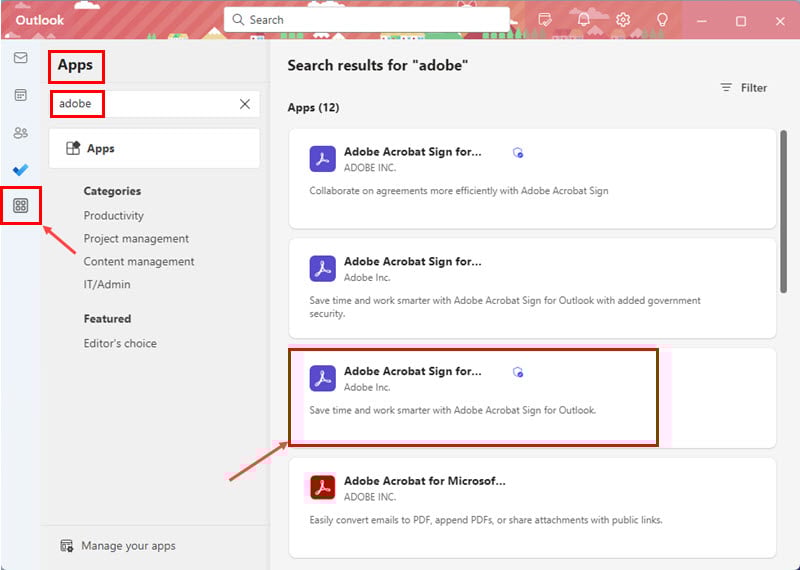The image size is (800, 570).
Task: Click the Adobe Acrobat Sign icon for government security
Action: tap(322, 269)
